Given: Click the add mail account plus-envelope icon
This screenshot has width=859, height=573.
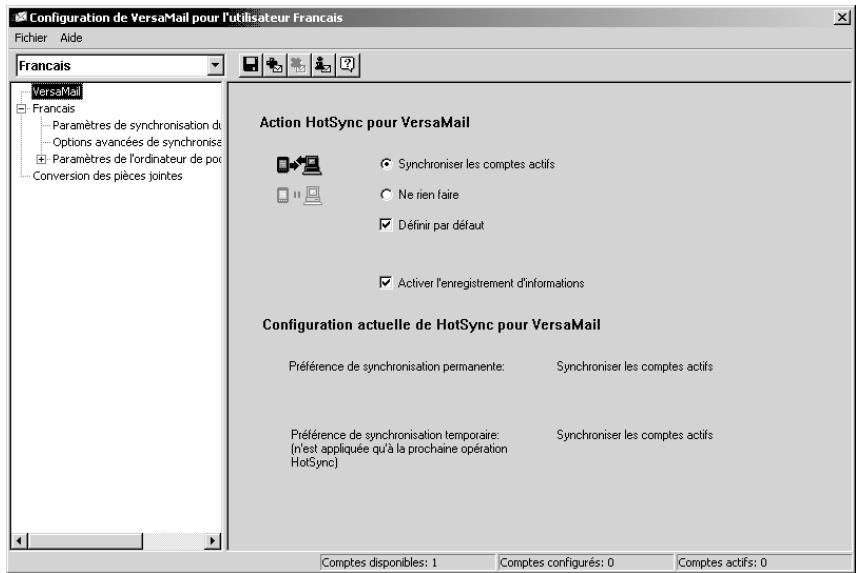Looking at the screenshot, I should point(274,65).
